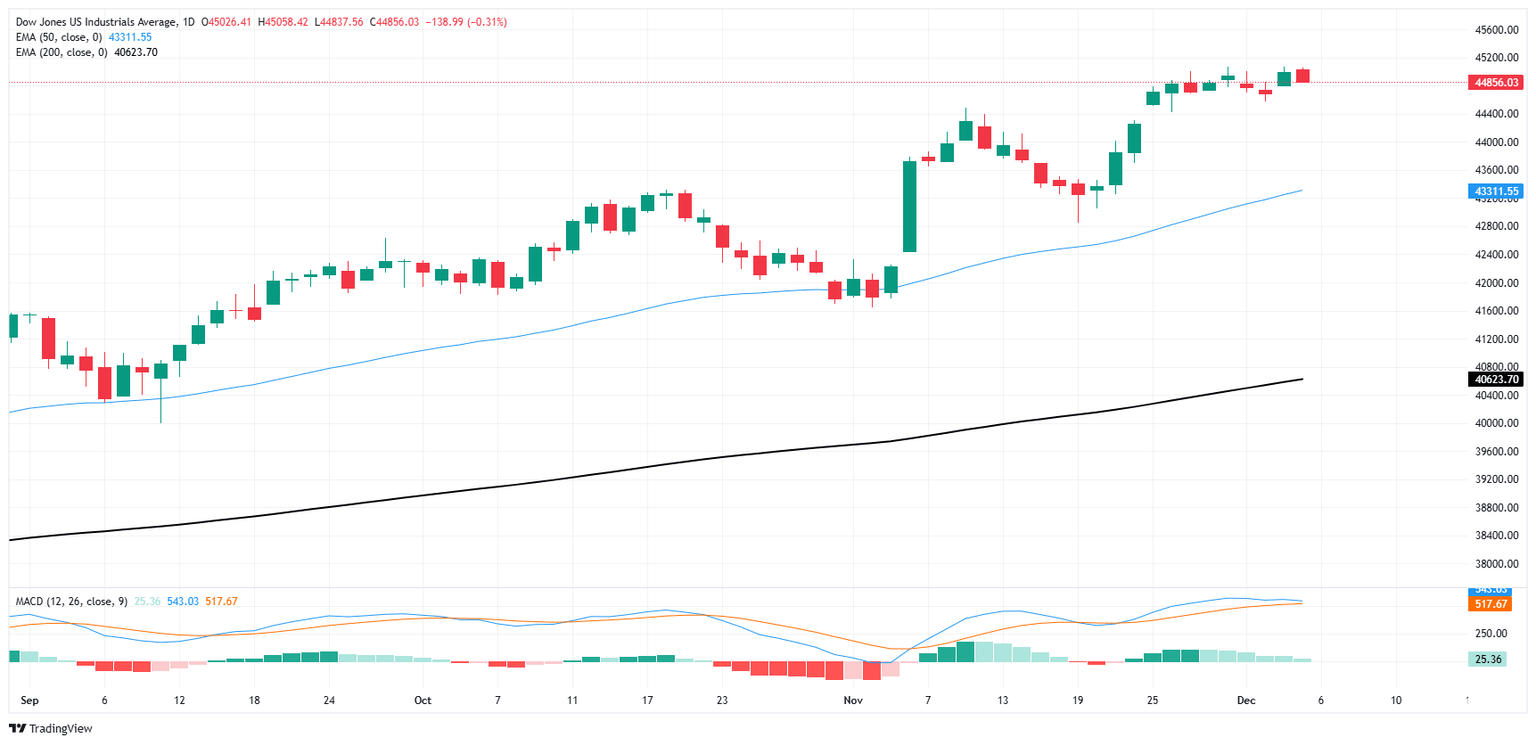Click the 45200.00 price axis label
Image resolution: width=1536 pixels, height=744 pixels.
point(1495,57)
